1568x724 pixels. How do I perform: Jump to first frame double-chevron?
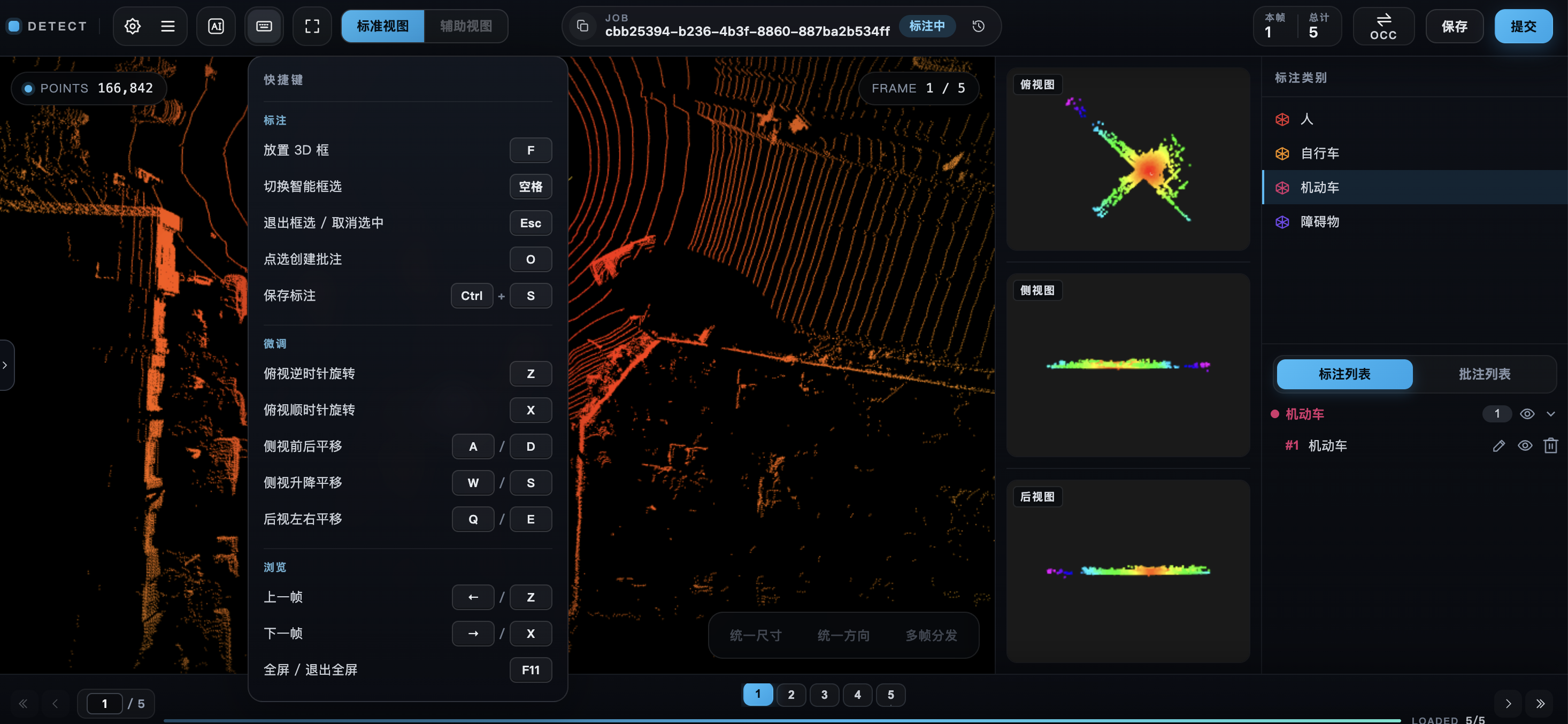click(x=23, y=704)
